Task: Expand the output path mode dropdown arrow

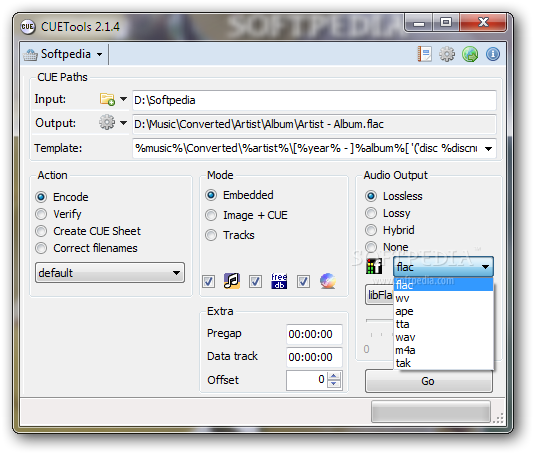Action: coord(123,123)
